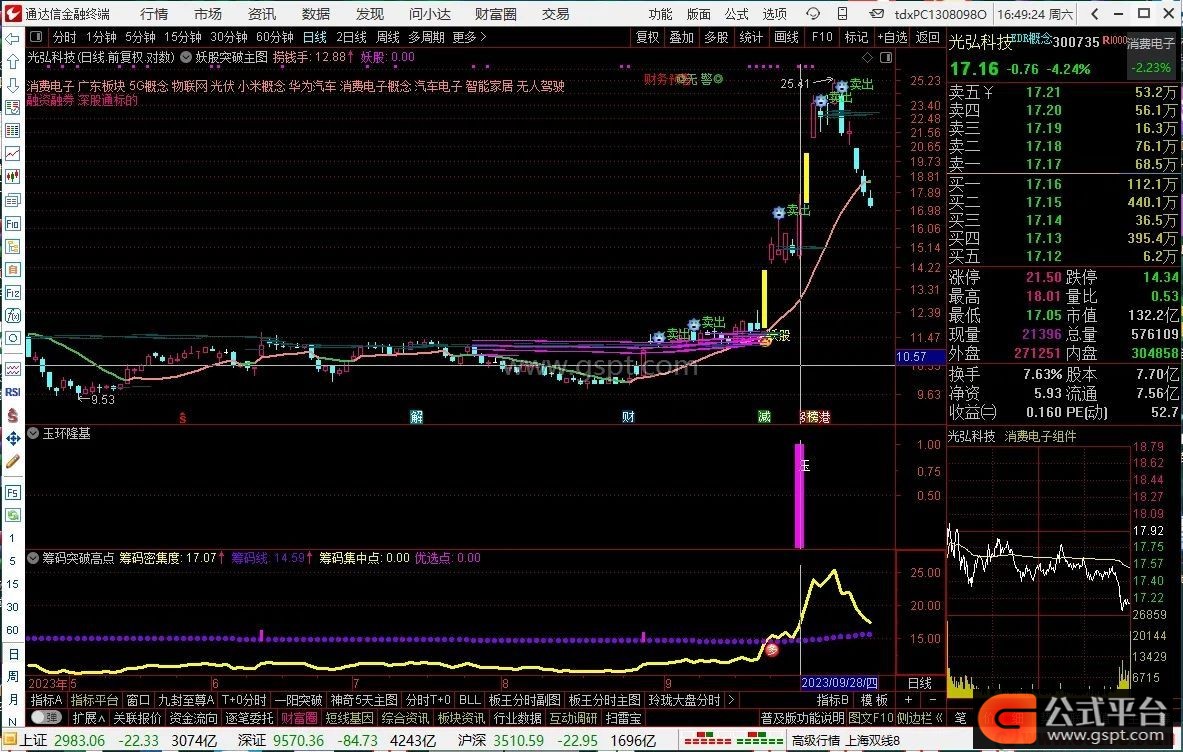
Task: Add stock via +自选 button
Action: point(892,37)
